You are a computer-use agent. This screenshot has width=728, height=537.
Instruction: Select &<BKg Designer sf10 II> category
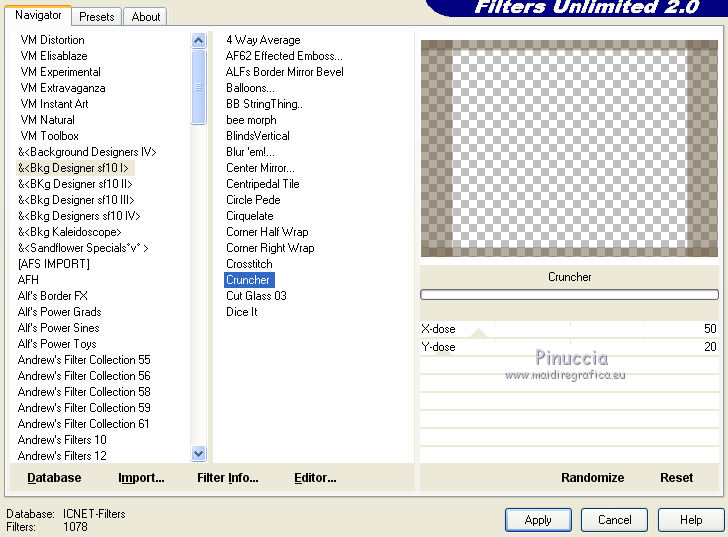pos(75,184)
